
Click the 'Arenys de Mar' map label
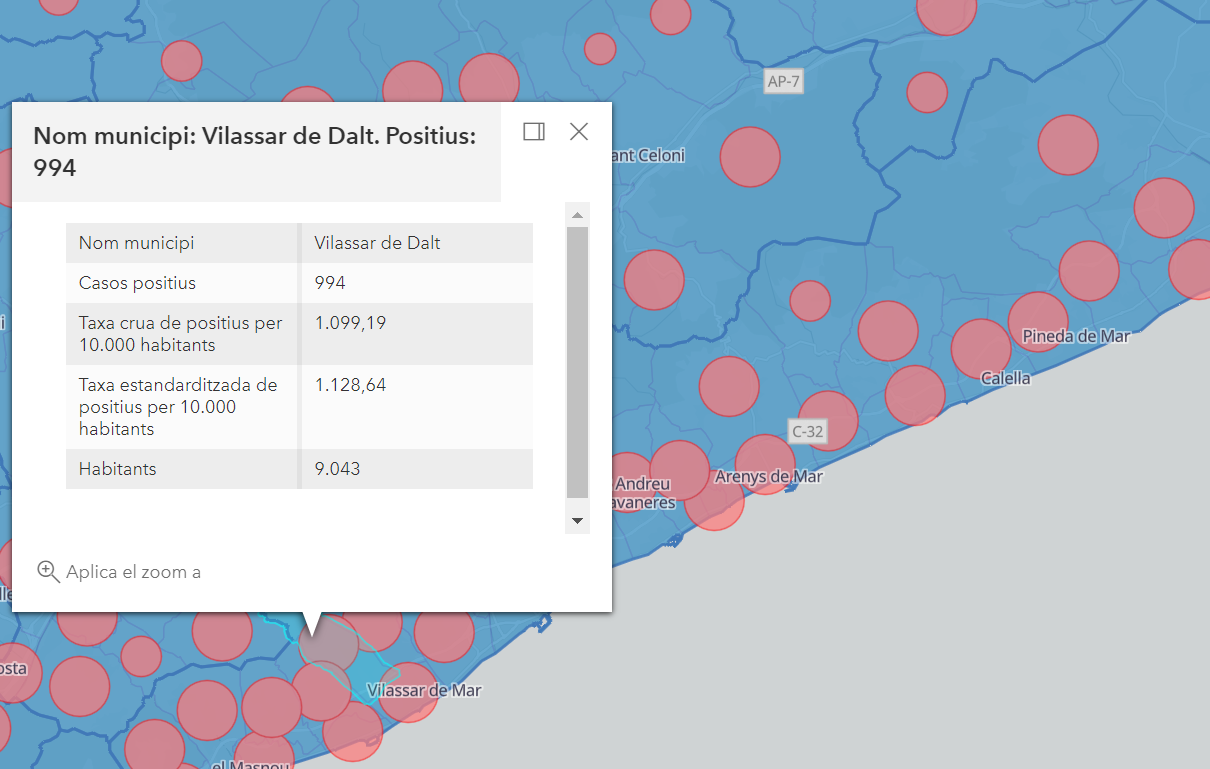pos(768,476)
